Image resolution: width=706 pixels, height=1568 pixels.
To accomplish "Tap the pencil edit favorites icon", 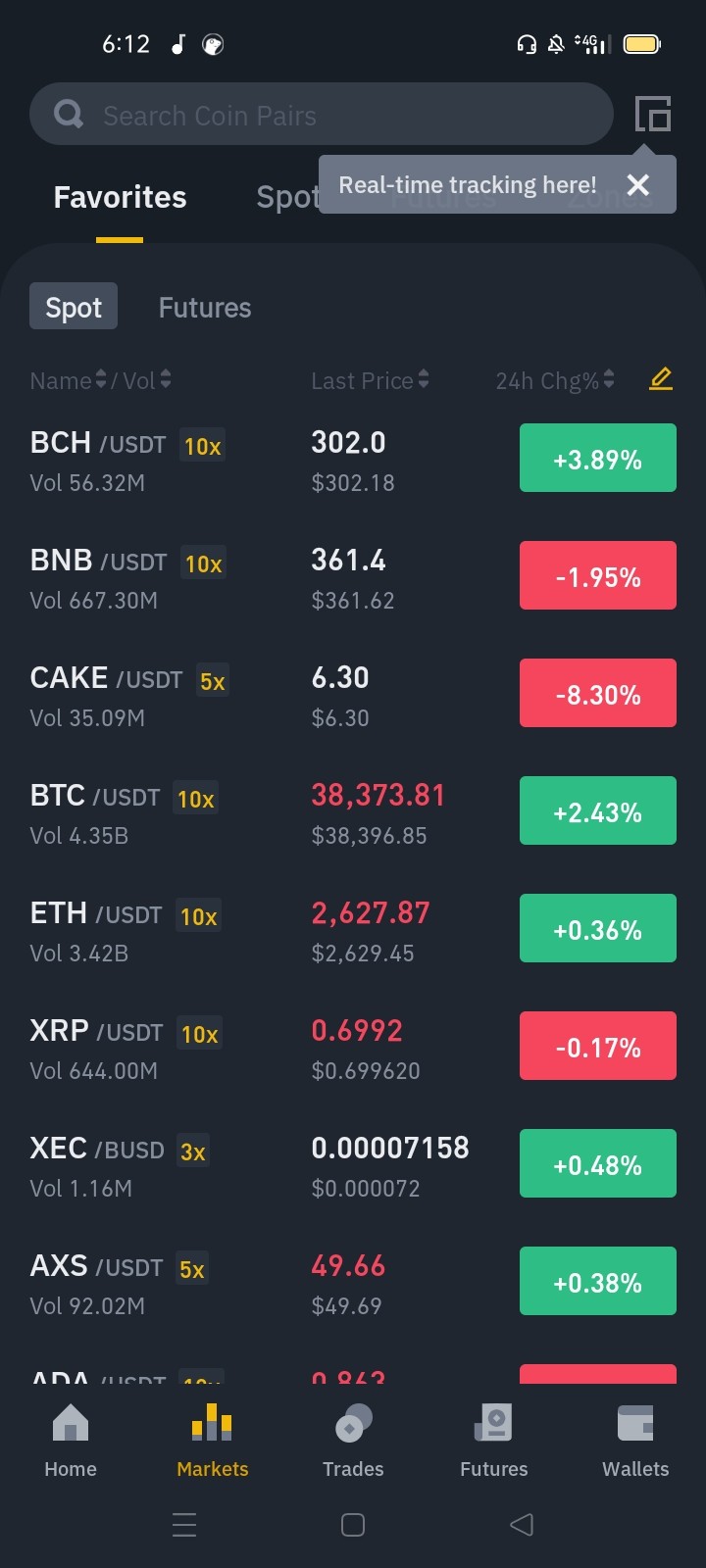I will pos(661,378).
